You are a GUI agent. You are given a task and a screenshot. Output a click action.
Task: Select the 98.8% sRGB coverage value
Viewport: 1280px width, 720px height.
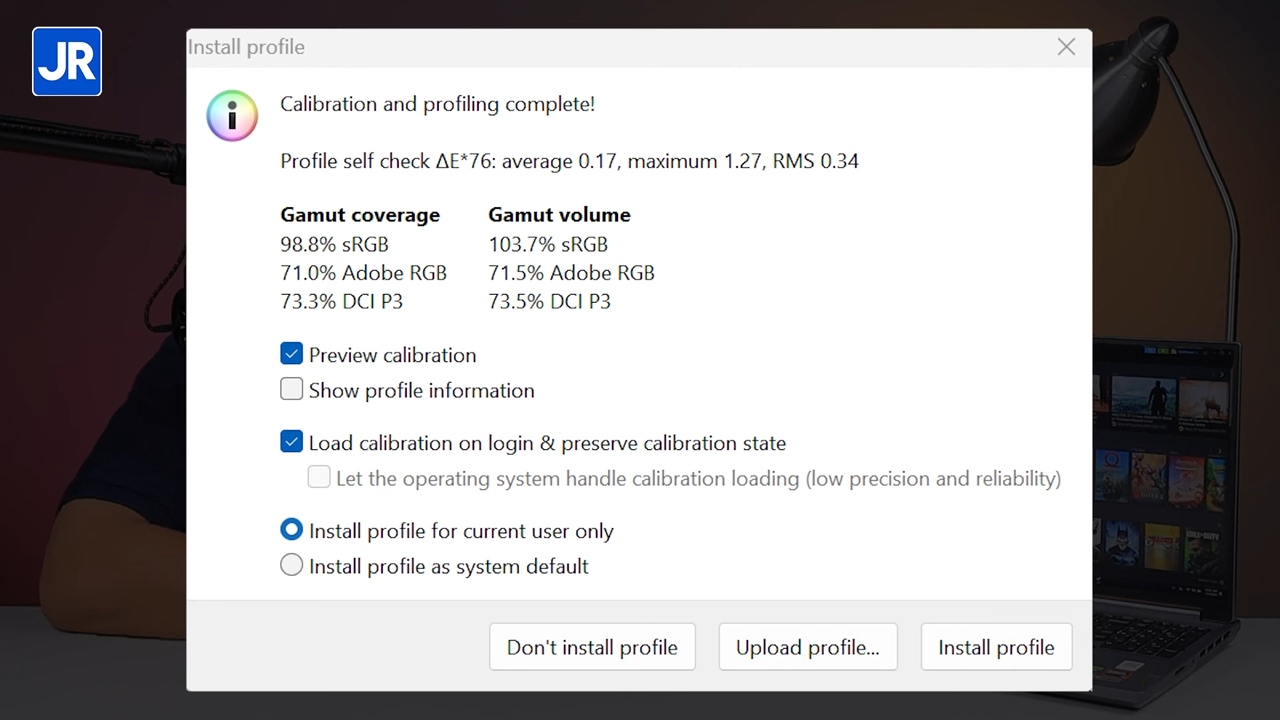(x=334, y=244)
